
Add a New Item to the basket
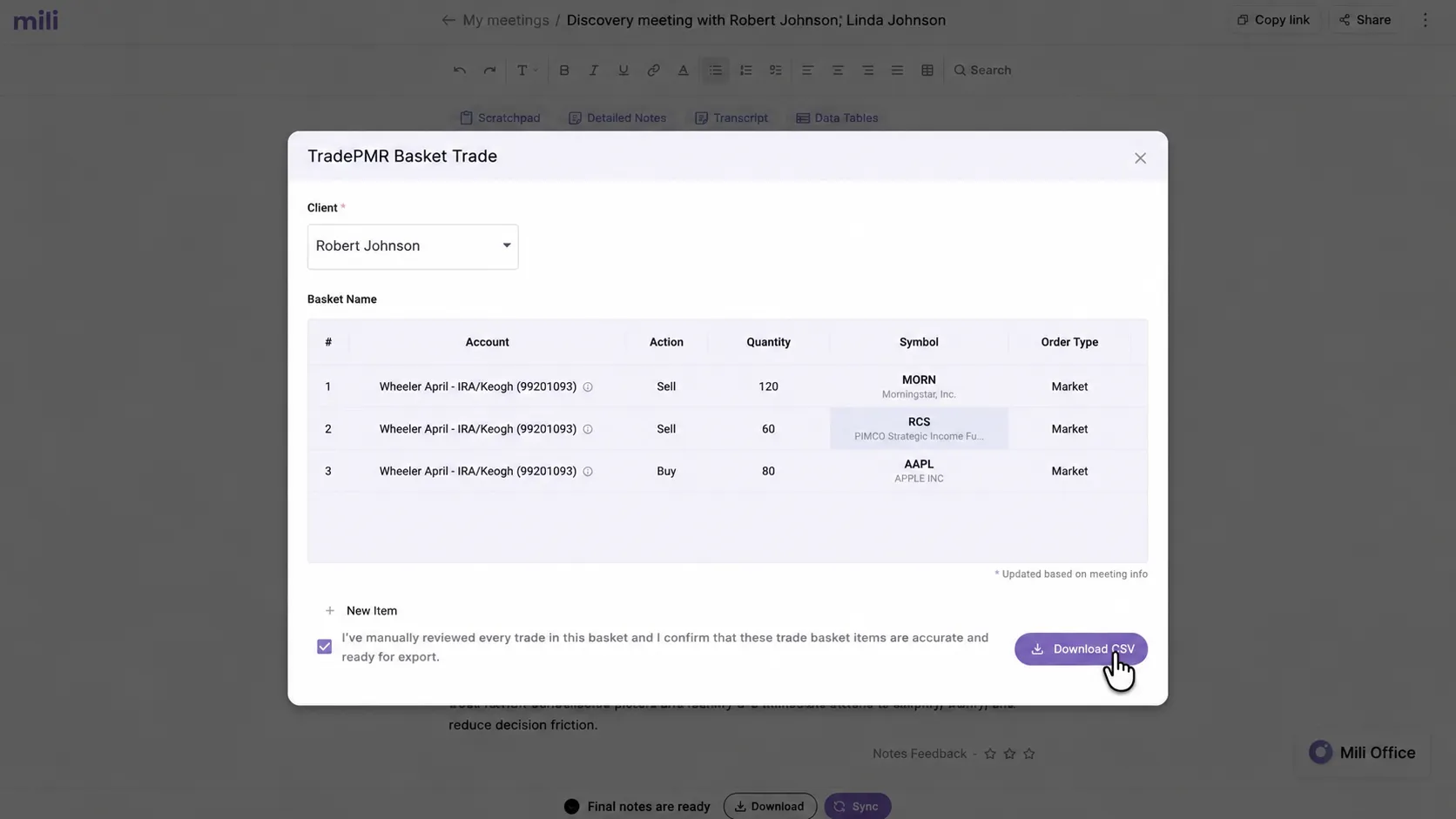(x=361, y=611)
